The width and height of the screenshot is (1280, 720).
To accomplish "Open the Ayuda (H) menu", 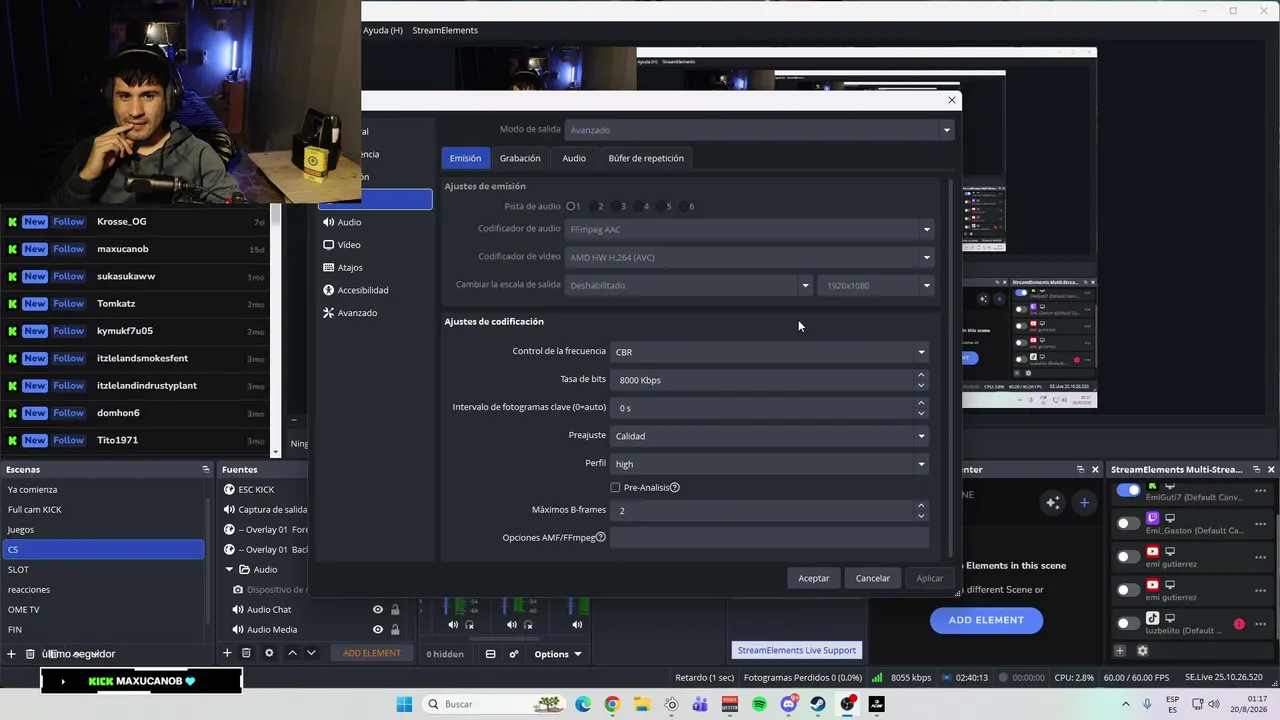I will 383,30.
